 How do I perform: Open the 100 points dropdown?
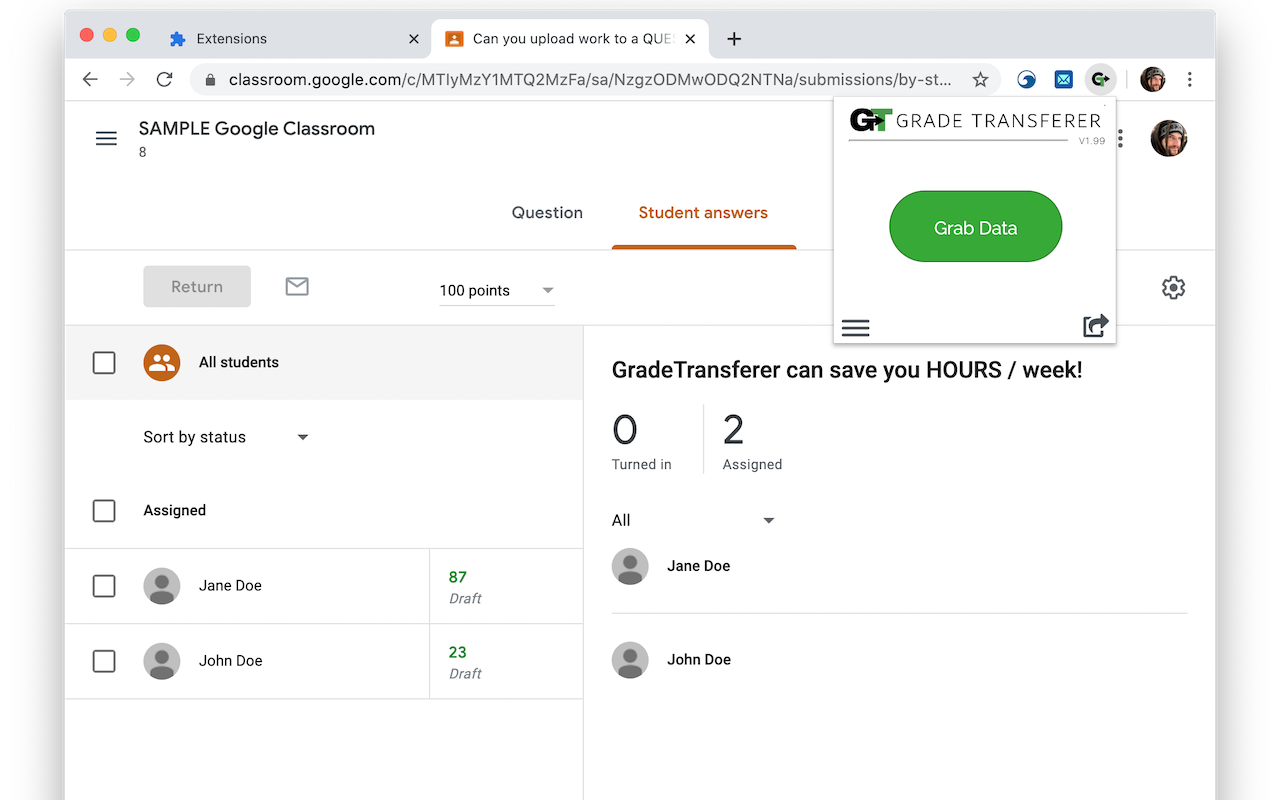point(497,290)
